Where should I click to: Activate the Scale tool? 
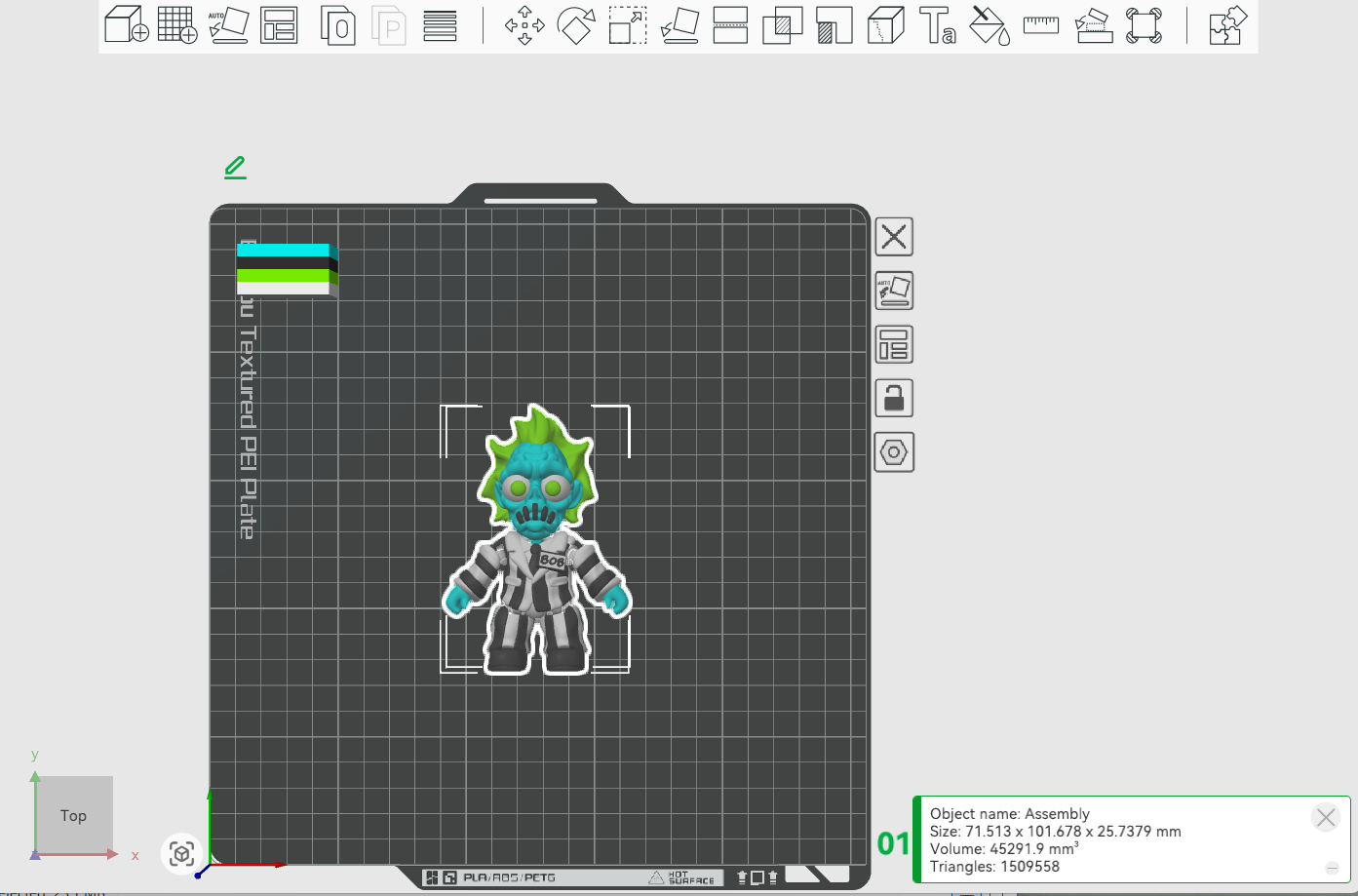point(628,25)
